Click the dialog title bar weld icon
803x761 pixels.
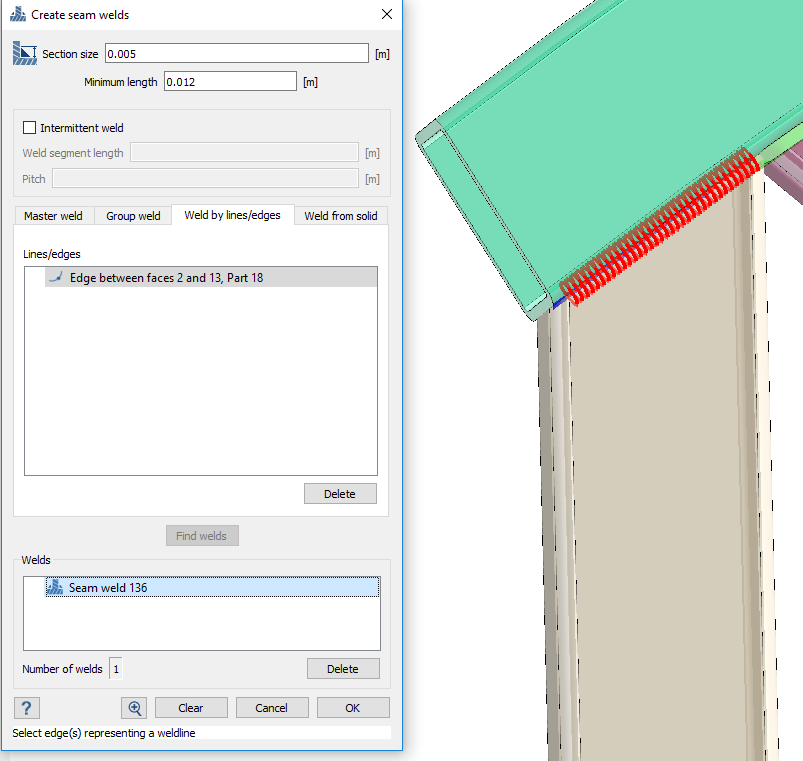tap(18, 15)
